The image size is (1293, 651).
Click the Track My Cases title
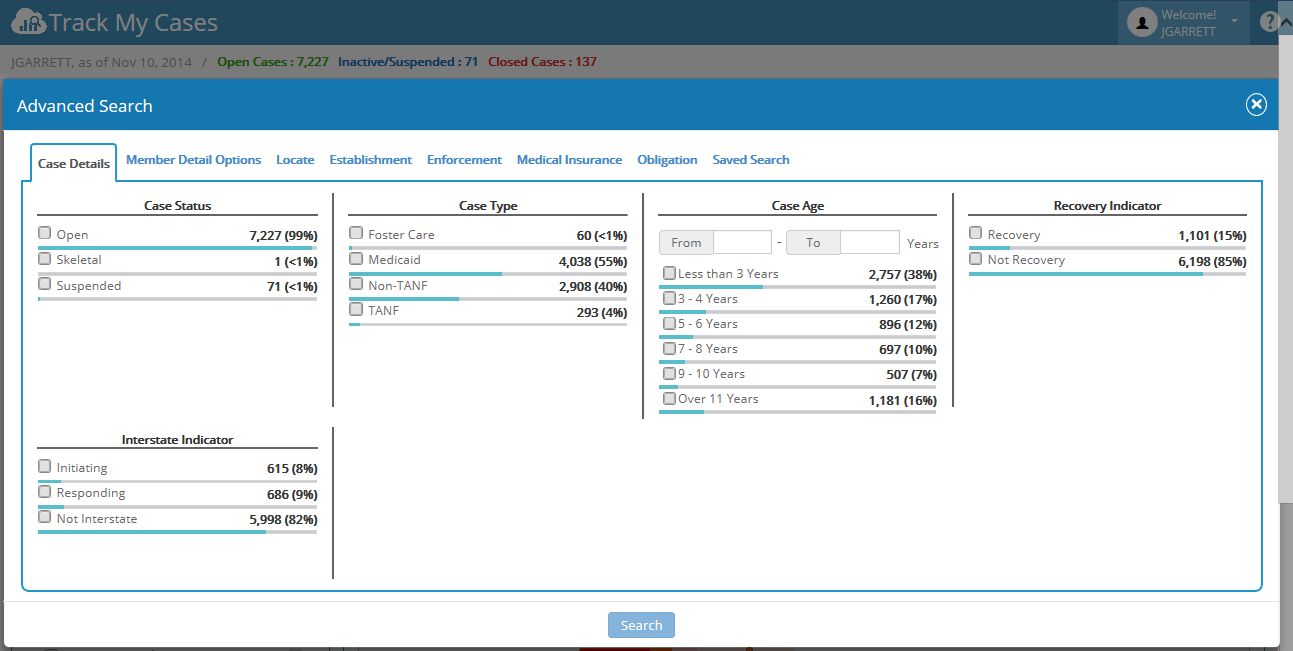134,22
